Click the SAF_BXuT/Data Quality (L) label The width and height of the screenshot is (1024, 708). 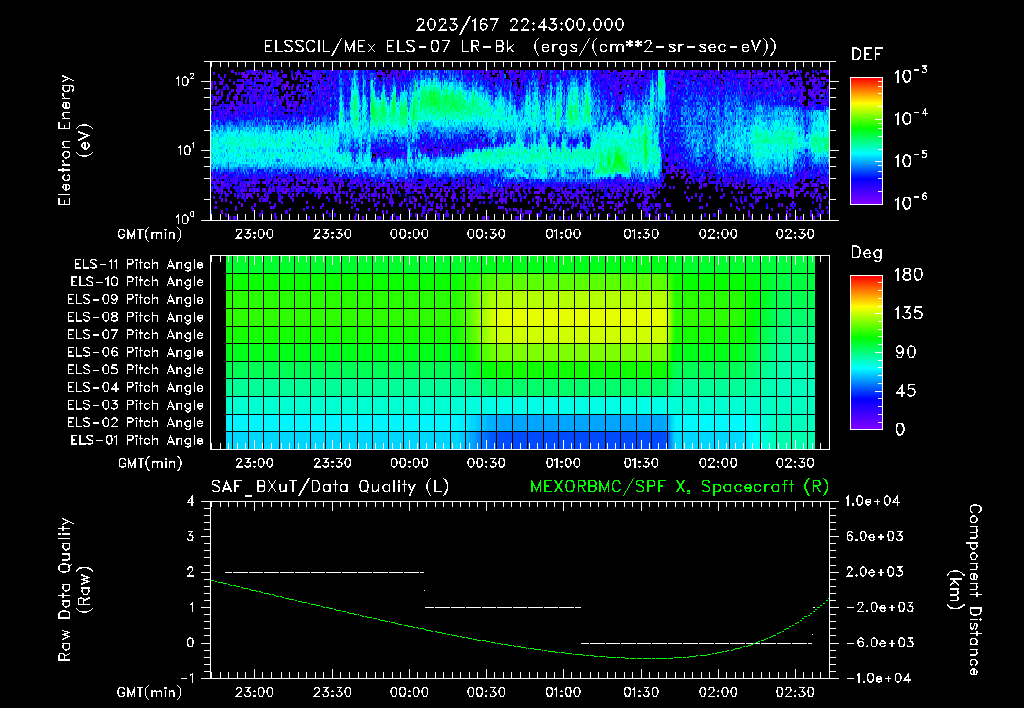330,487
